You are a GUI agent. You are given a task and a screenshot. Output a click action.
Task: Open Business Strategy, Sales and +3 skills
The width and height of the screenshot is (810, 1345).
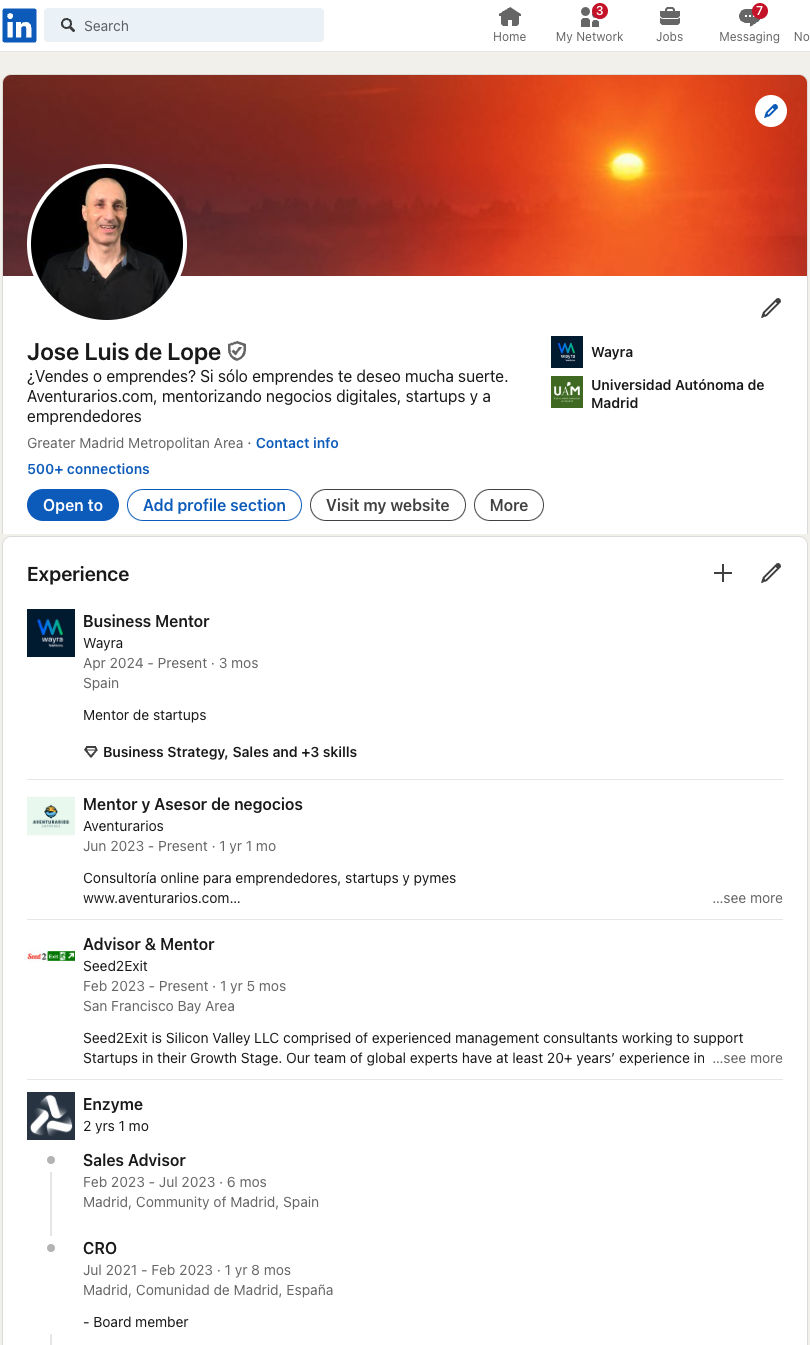[230, 752]
